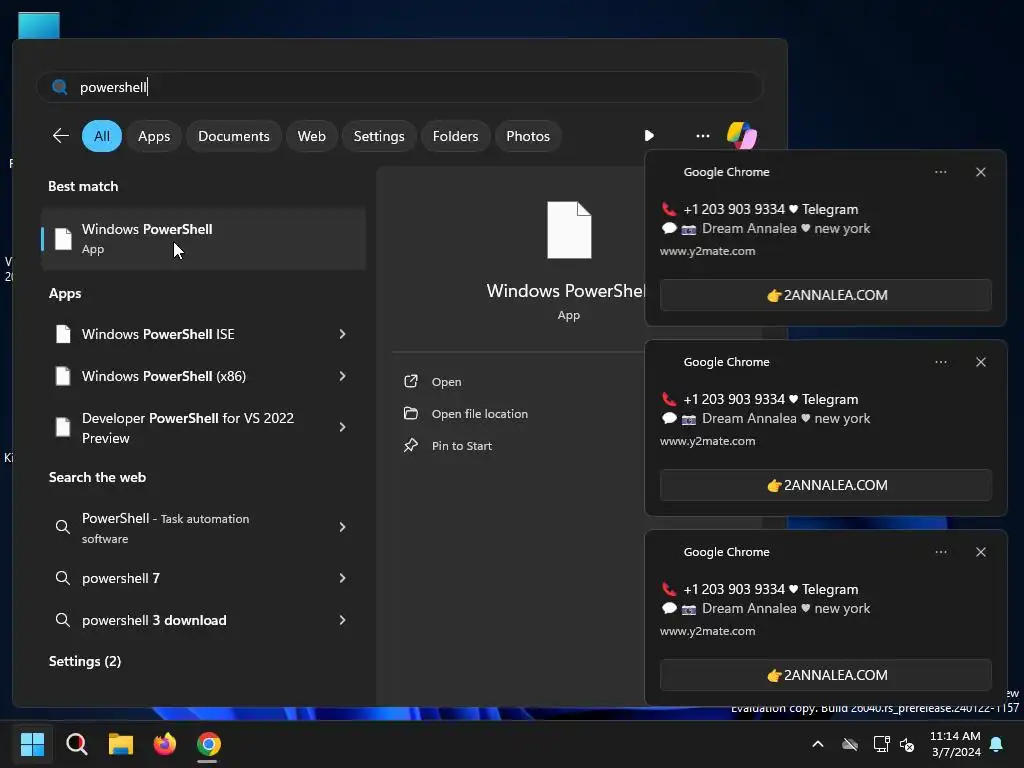The height and width of the screenshot is (768, 1024).
Task: Open the Copilot icon in search panel
Action: [742, 136]
